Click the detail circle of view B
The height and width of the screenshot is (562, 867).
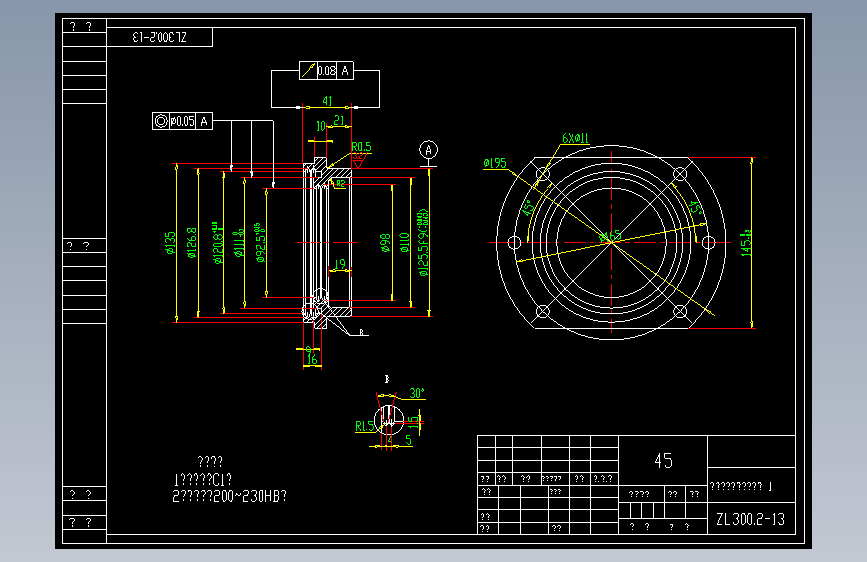389,420
